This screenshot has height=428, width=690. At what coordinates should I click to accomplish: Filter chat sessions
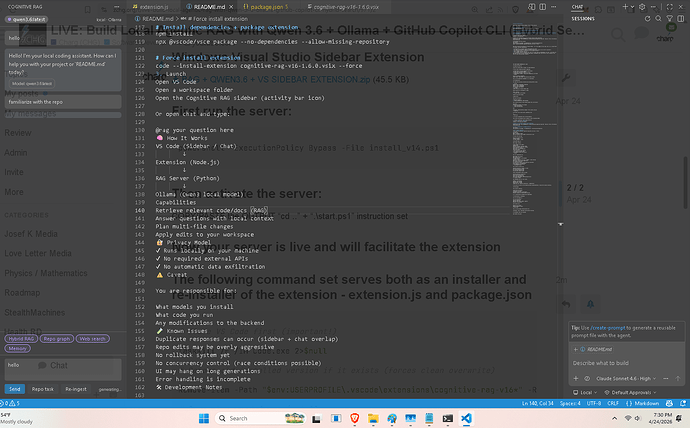click(x=669, y=18)
